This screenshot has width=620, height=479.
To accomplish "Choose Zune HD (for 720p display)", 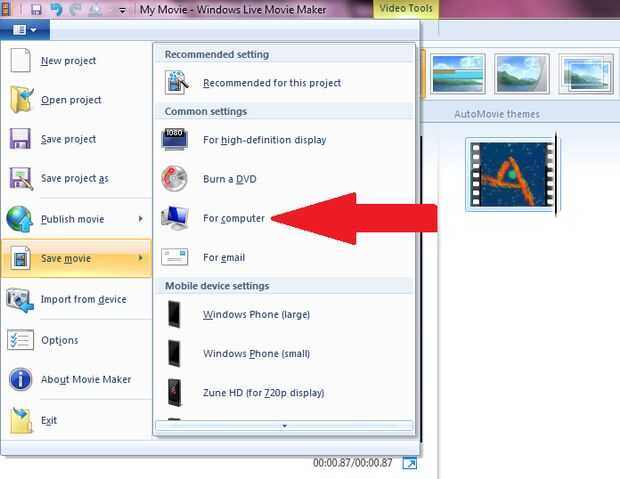I will 284,392.
